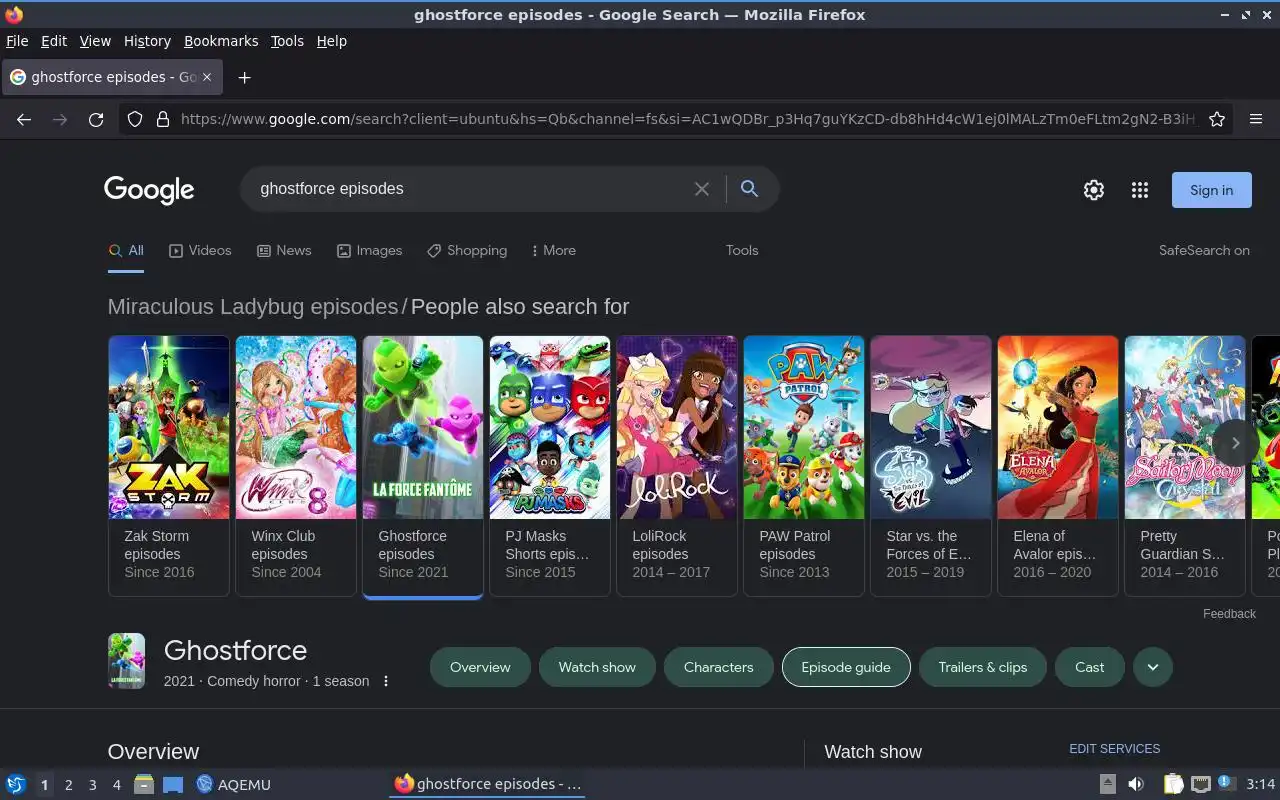Open the desktop start menu icon

pyautogui.click(x=16, y=784)
